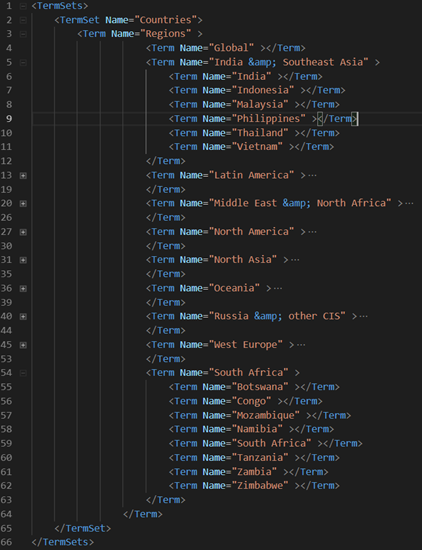Expand the Middle East & North Africa fold
The width and height of the screenshot is (422, 550).
23,203
